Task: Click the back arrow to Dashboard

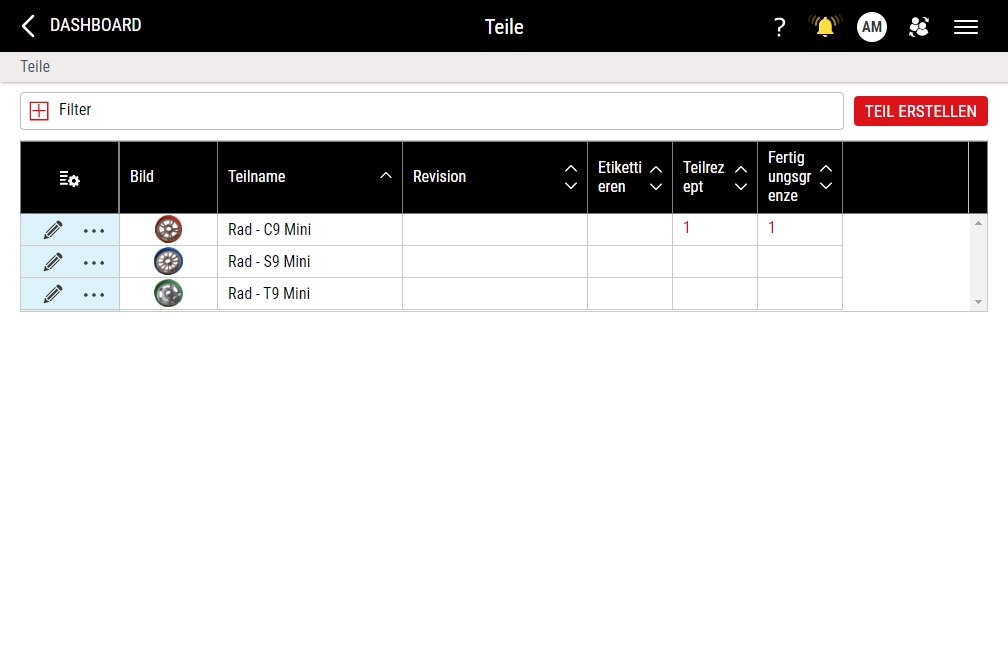Action: (28, 26)
